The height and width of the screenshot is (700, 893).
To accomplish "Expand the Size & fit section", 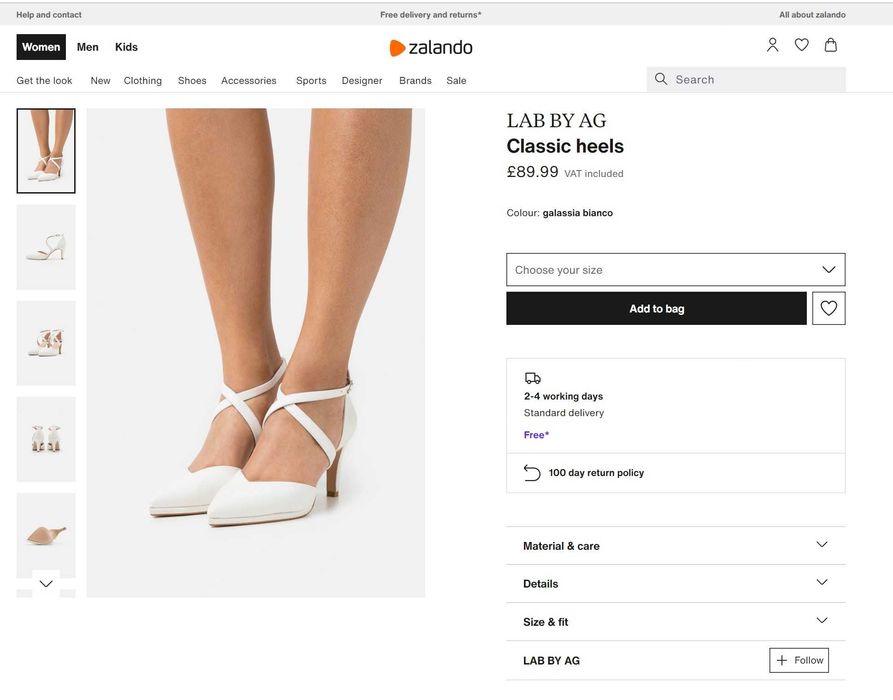I will 675,621.
